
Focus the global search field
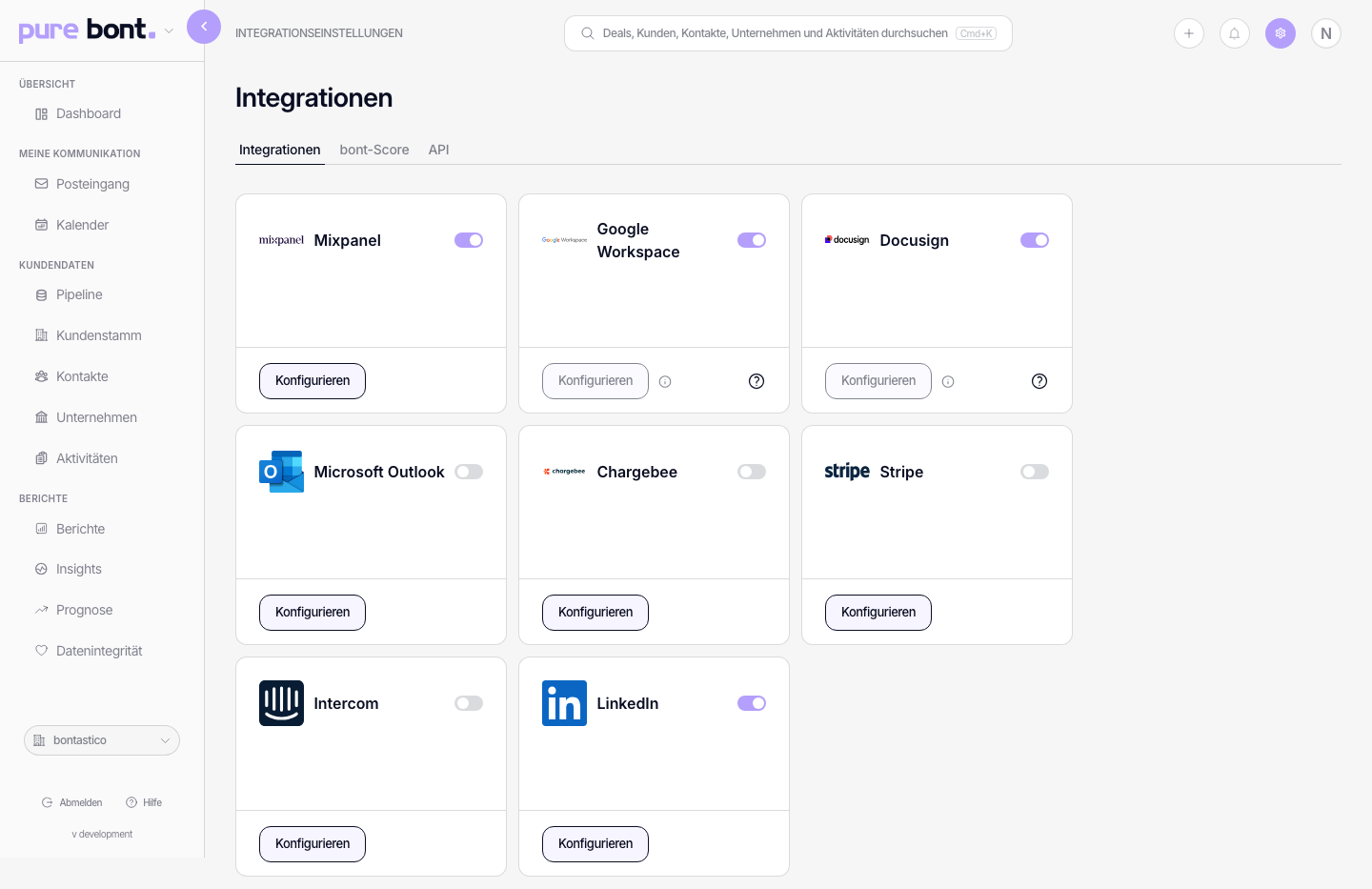788,33
